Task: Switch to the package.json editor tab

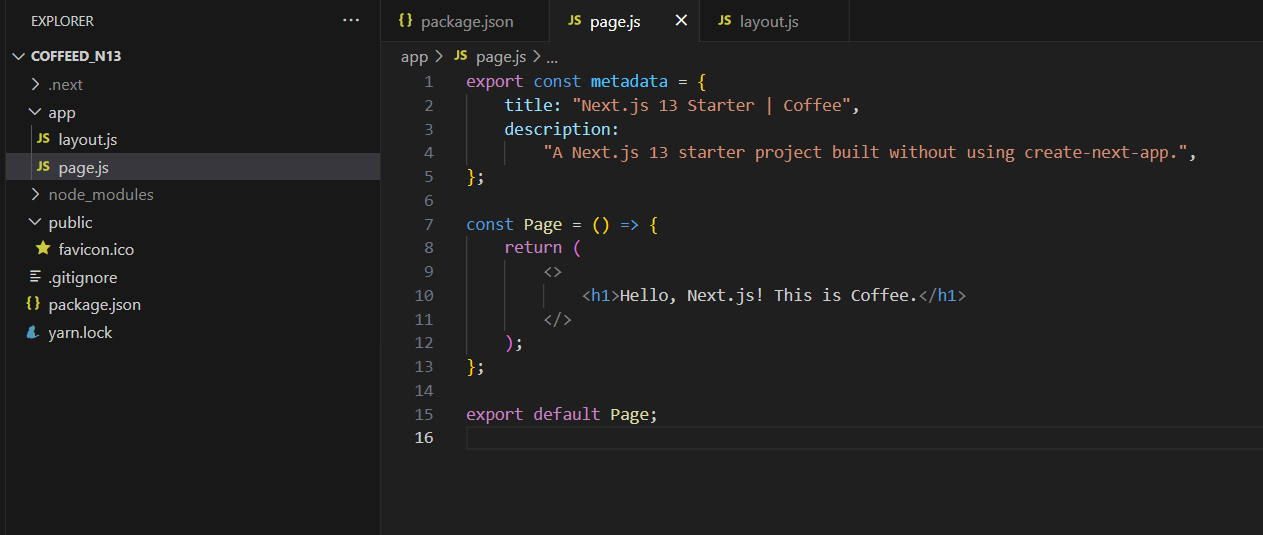Action: [465, 21]
